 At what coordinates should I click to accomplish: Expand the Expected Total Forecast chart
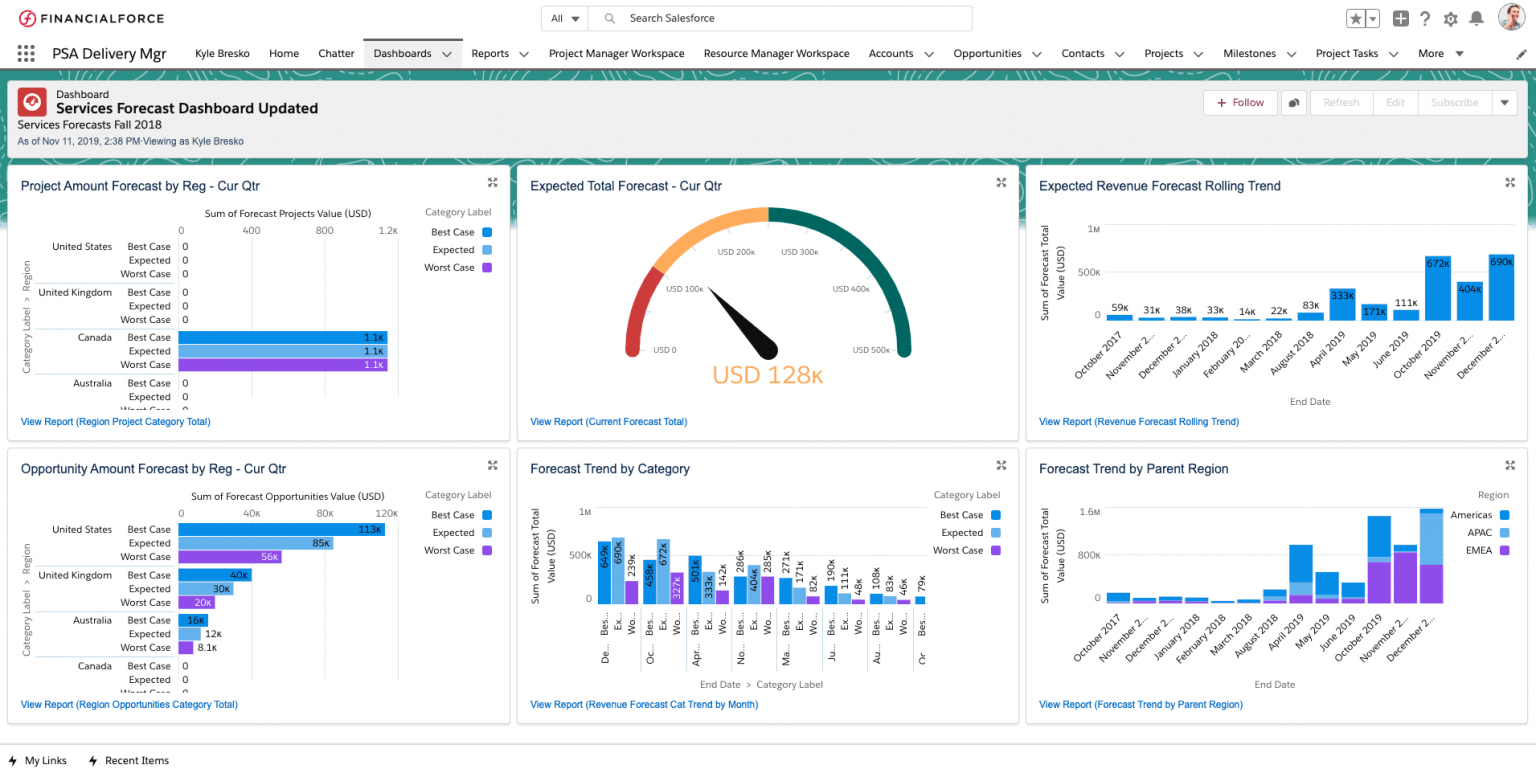[x=1001, y=182]
